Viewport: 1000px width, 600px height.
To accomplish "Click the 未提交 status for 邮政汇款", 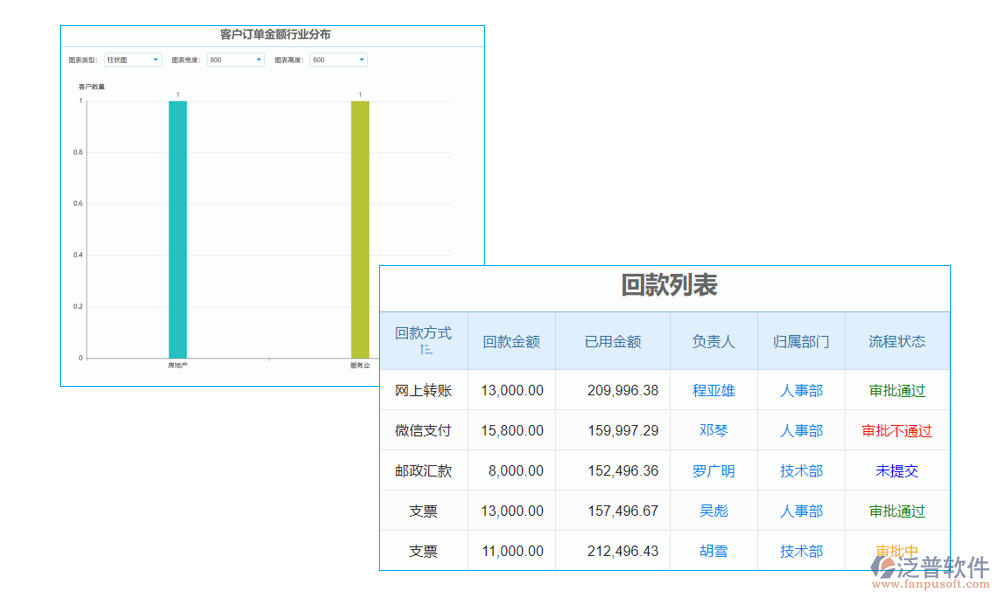I will (x=895, y=470).
